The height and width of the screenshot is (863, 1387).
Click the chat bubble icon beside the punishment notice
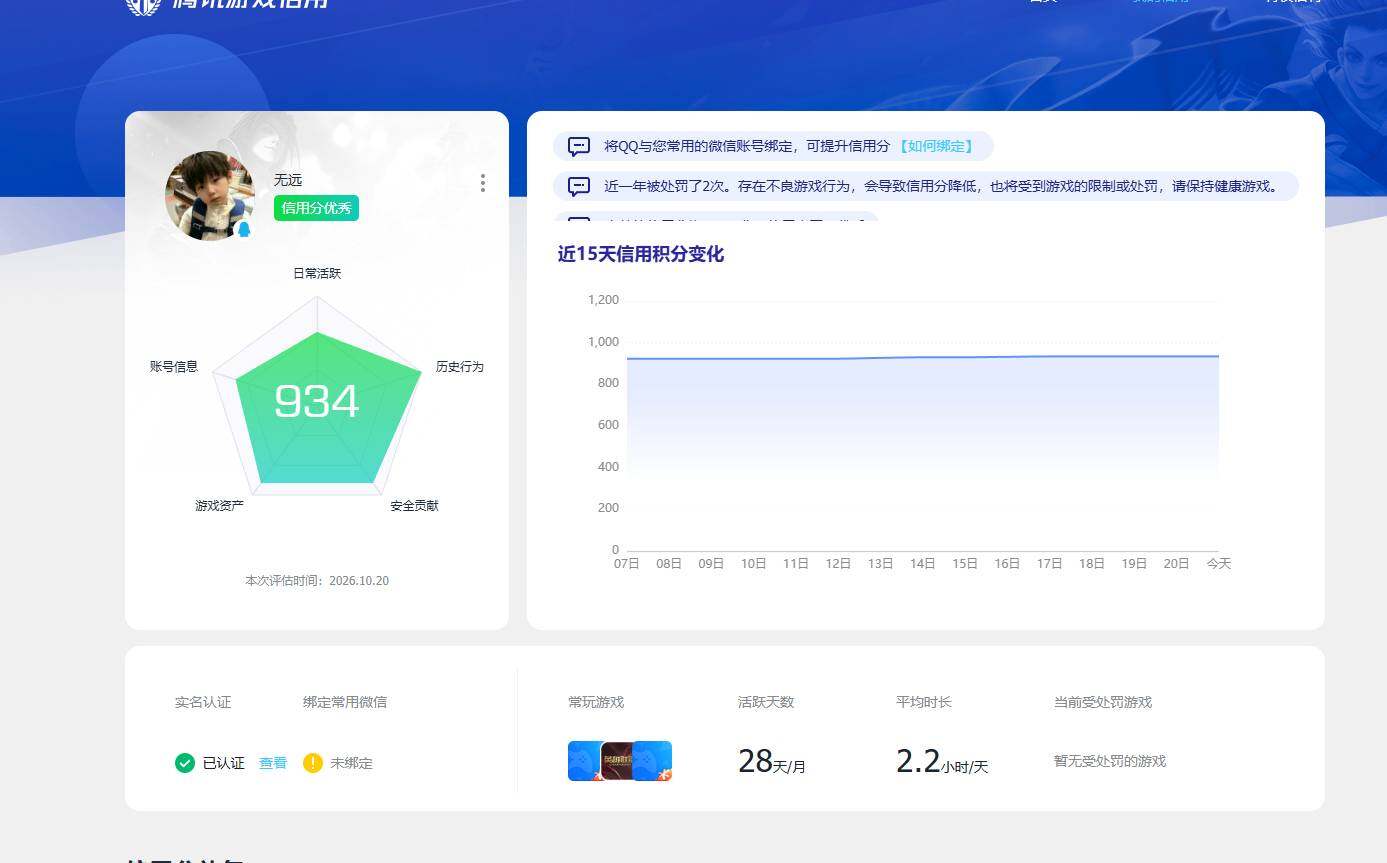click(x=579, y=186)
